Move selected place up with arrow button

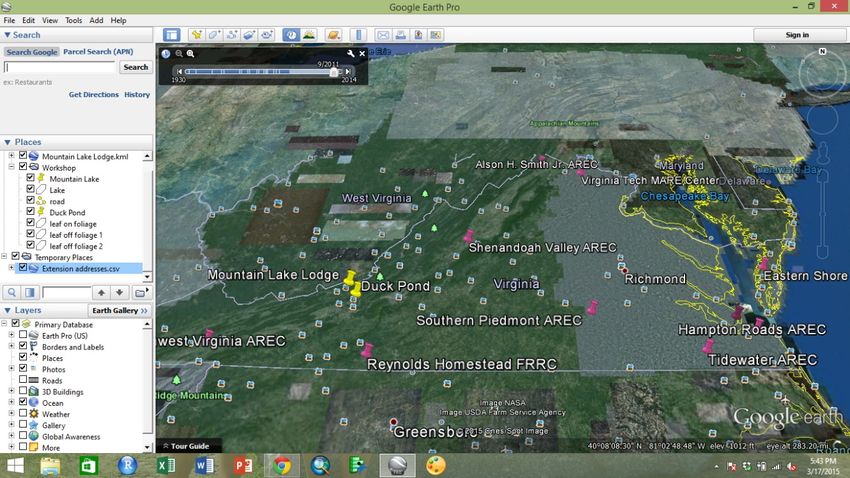coord(101,293)
